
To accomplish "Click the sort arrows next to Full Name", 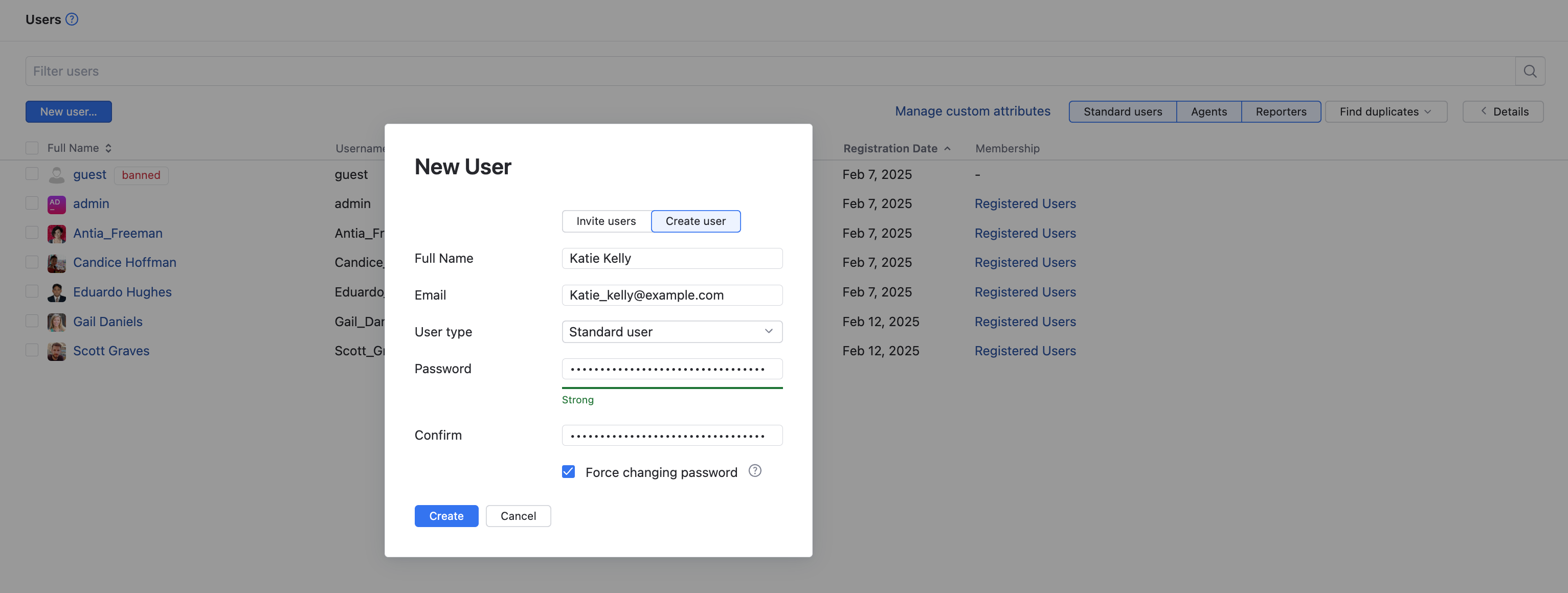I will tap(108, 148).
